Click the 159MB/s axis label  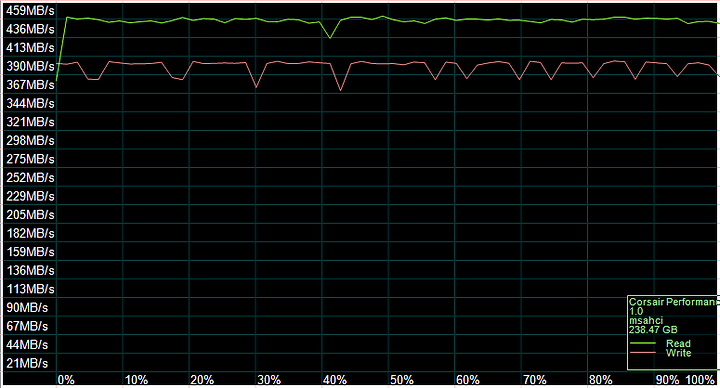(30, 252)
